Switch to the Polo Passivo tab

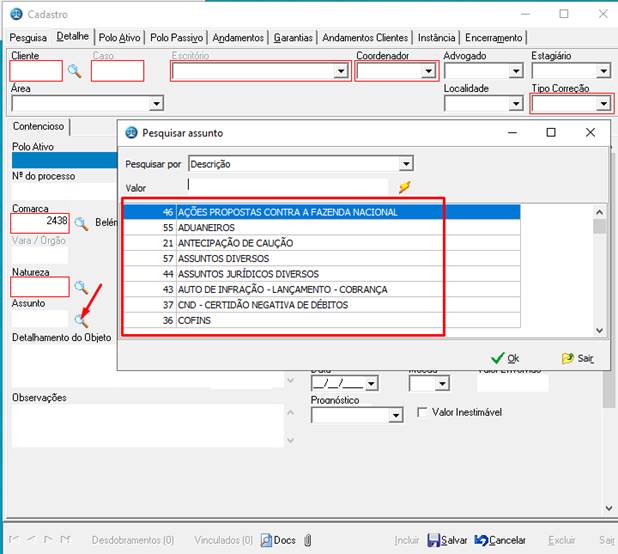(177, 38)
